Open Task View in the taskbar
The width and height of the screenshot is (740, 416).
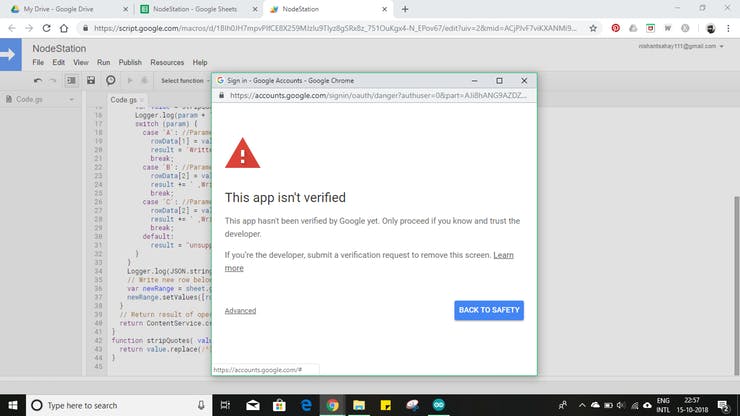coord(225,405)
